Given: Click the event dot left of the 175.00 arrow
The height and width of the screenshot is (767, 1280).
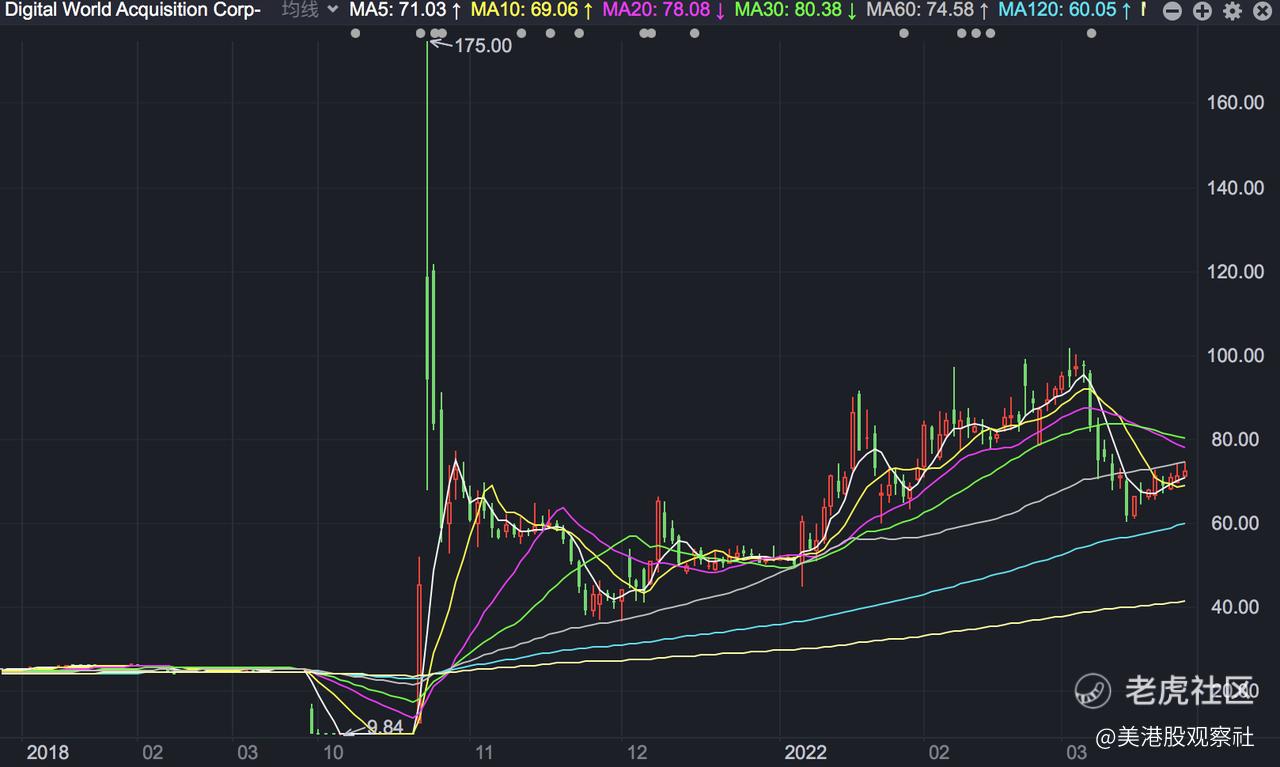Looking at the screenshot, I should point(422,34).
